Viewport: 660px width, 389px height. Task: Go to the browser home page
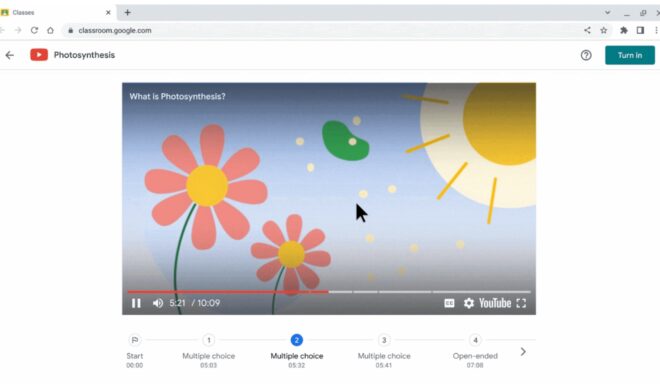[51, 30]
